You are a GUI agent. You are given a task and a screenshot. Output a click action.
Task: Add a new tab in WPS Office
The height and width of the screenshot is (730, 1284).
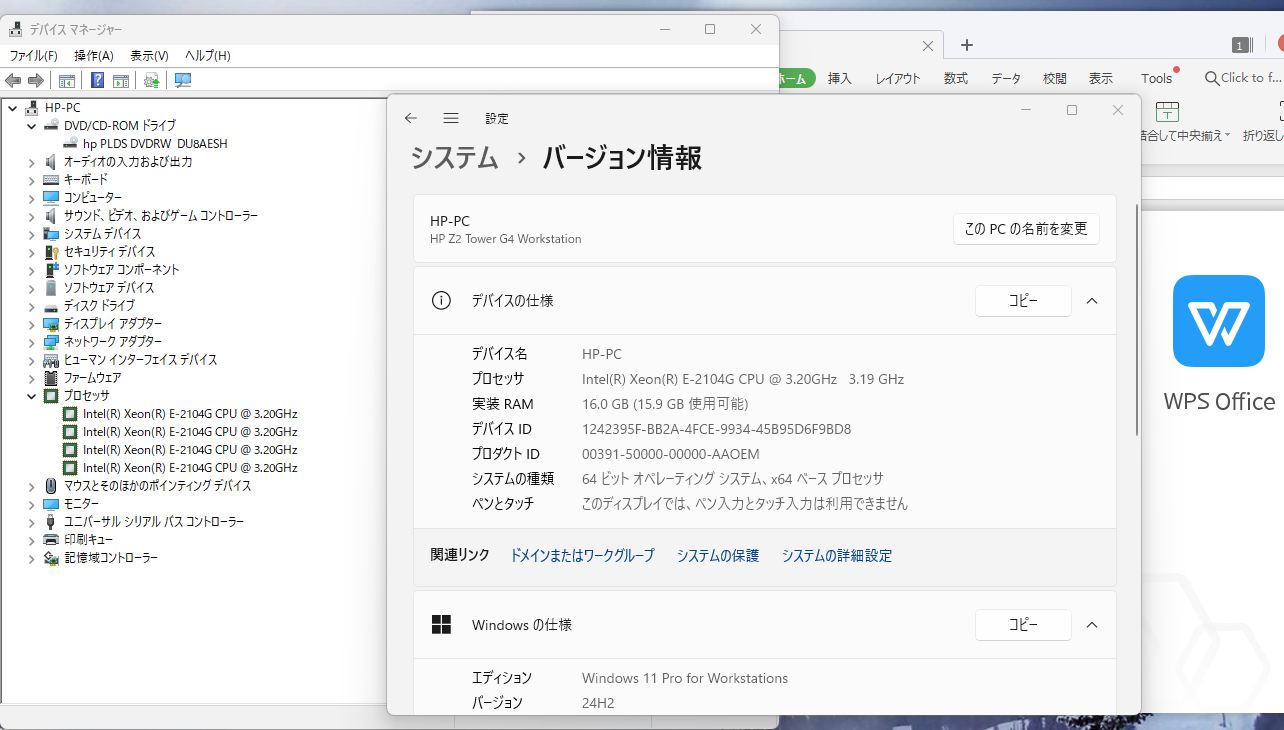[x=966, y=45]
